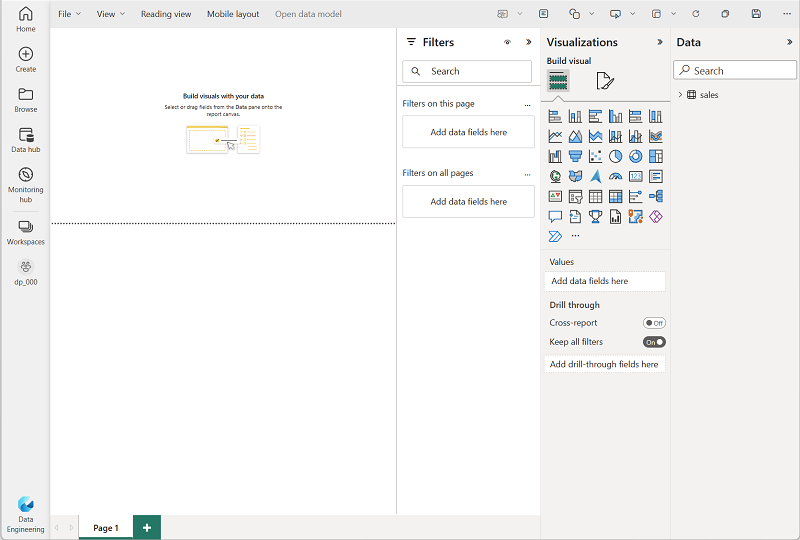Viewport: 800px width, 540px height.
Task: Open the File menu
Action: click(x=69, y=14)
